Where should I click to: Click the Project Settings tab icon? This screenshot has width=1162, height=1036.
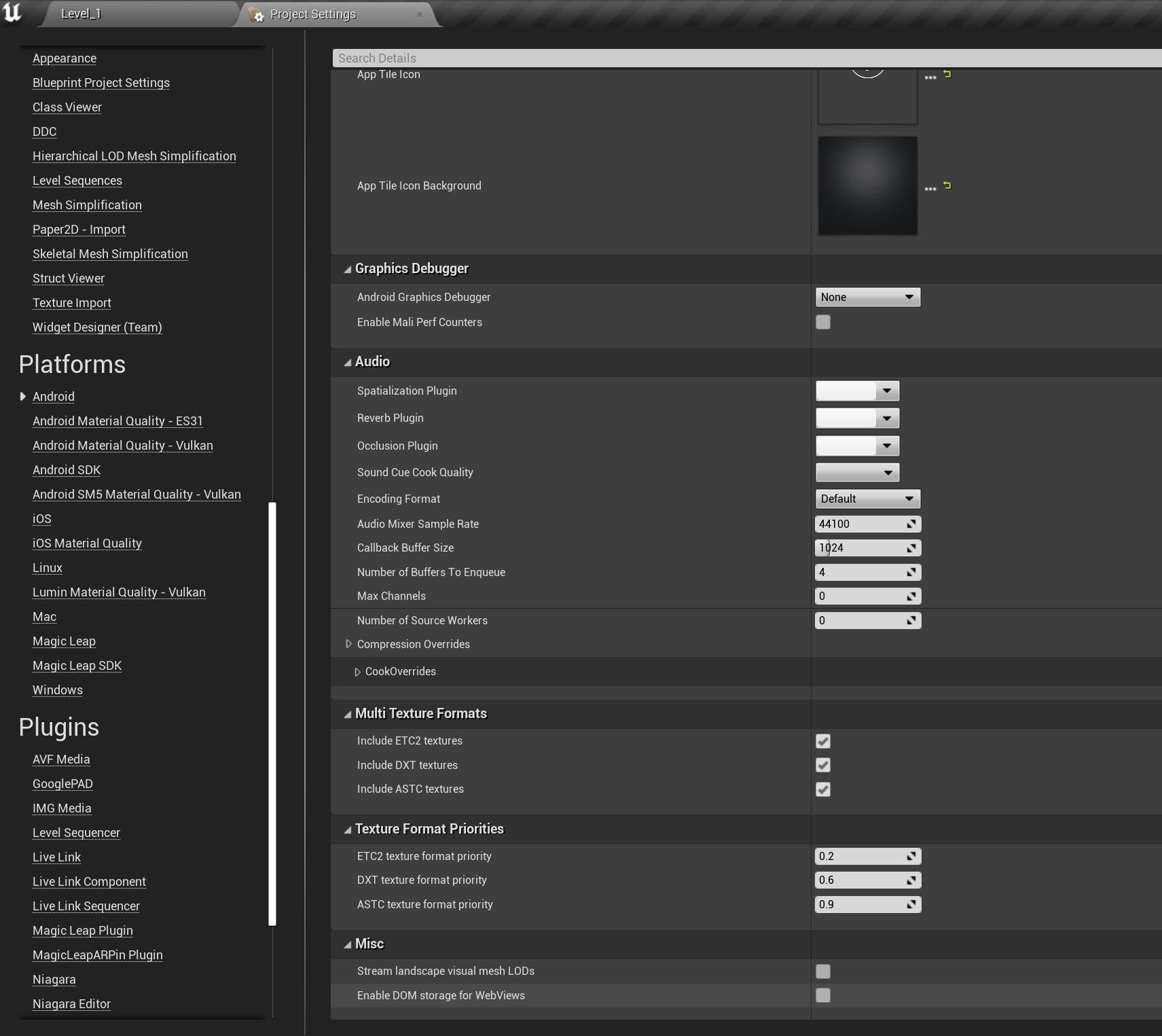tap(257, 14)
